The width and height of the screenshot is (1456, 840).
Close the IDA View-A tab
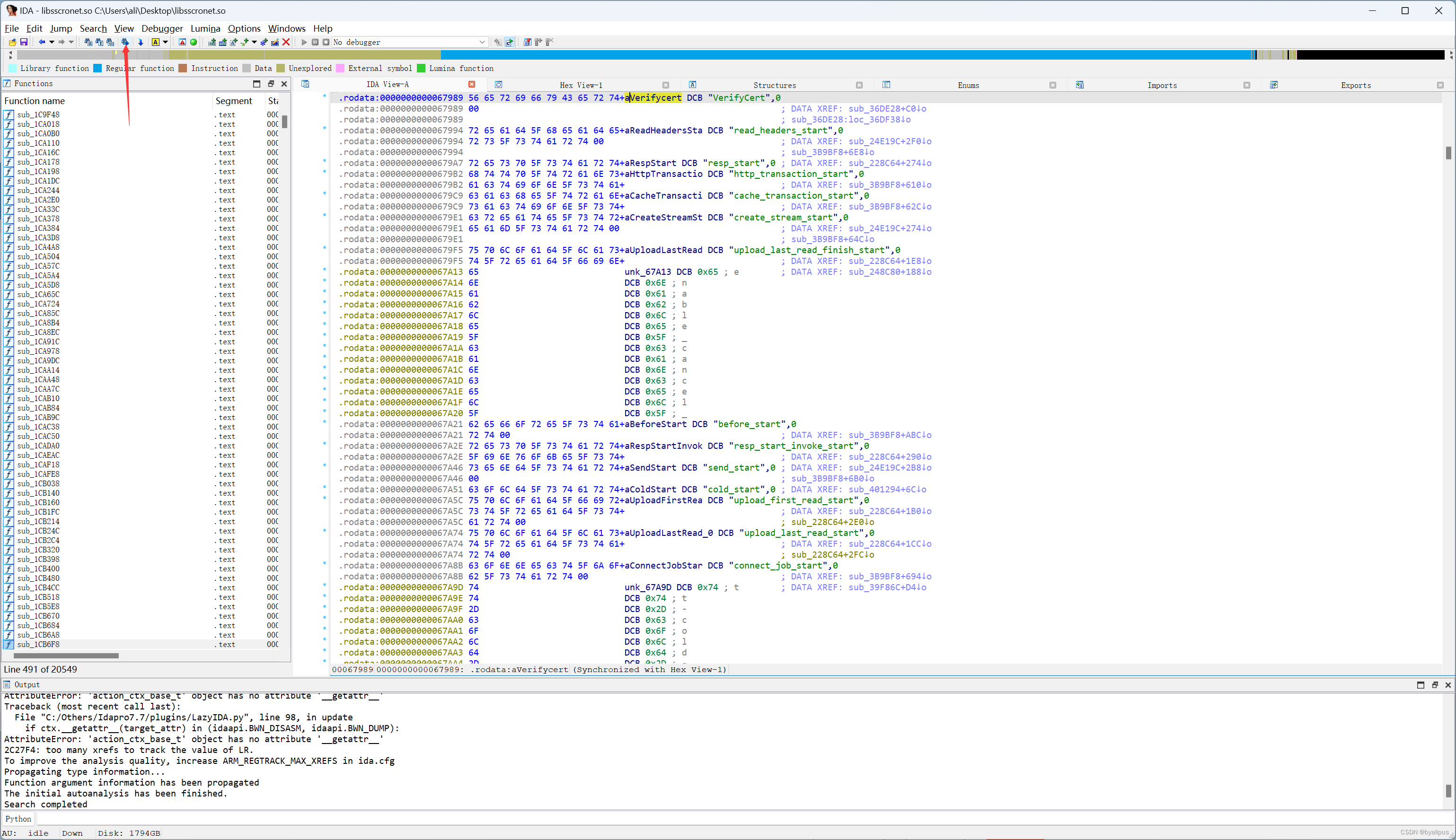pos(471,85)
